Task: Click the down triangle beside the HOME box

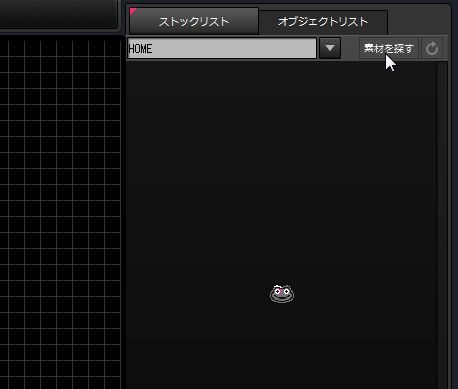Action: tap(330, 48)
